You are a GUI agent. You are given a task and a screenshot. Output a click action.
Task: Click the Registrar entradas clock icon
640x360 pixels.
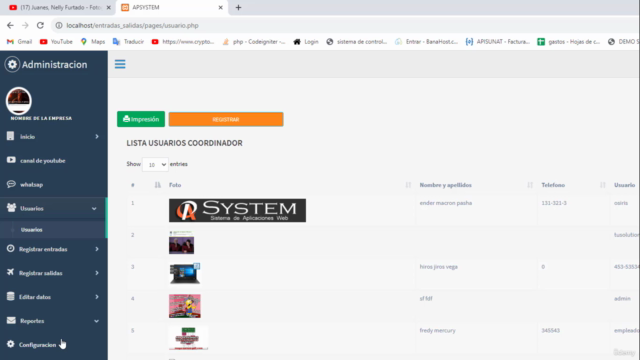pos(11,249)
